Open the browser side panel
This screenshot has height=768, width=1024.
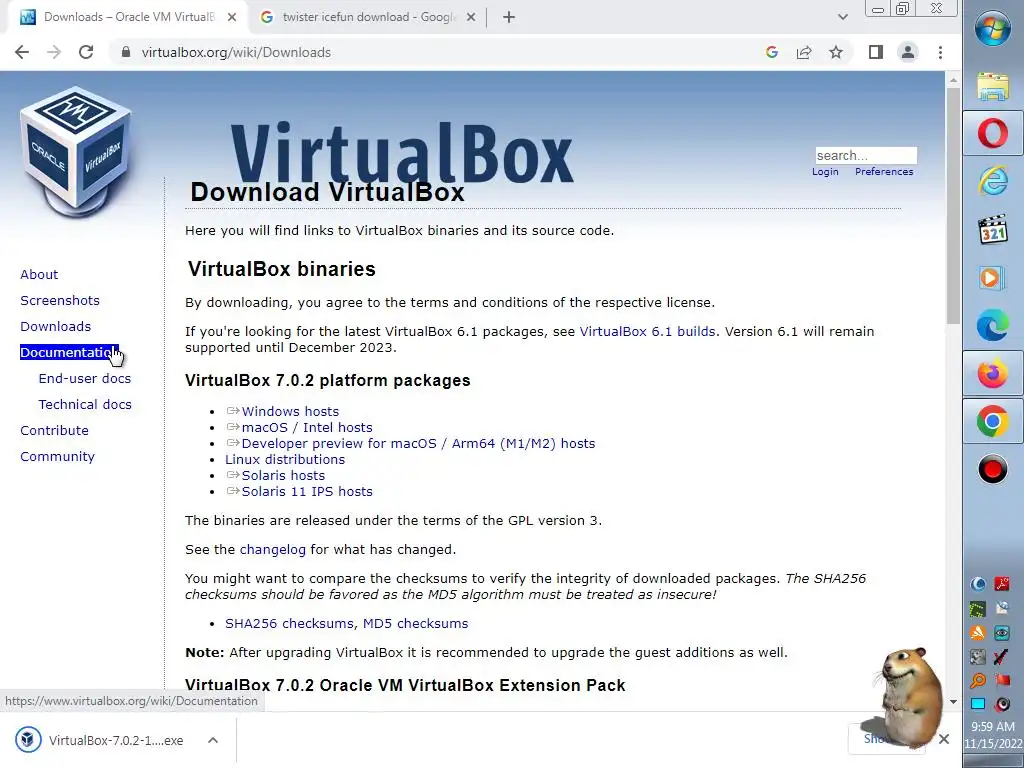876,52
